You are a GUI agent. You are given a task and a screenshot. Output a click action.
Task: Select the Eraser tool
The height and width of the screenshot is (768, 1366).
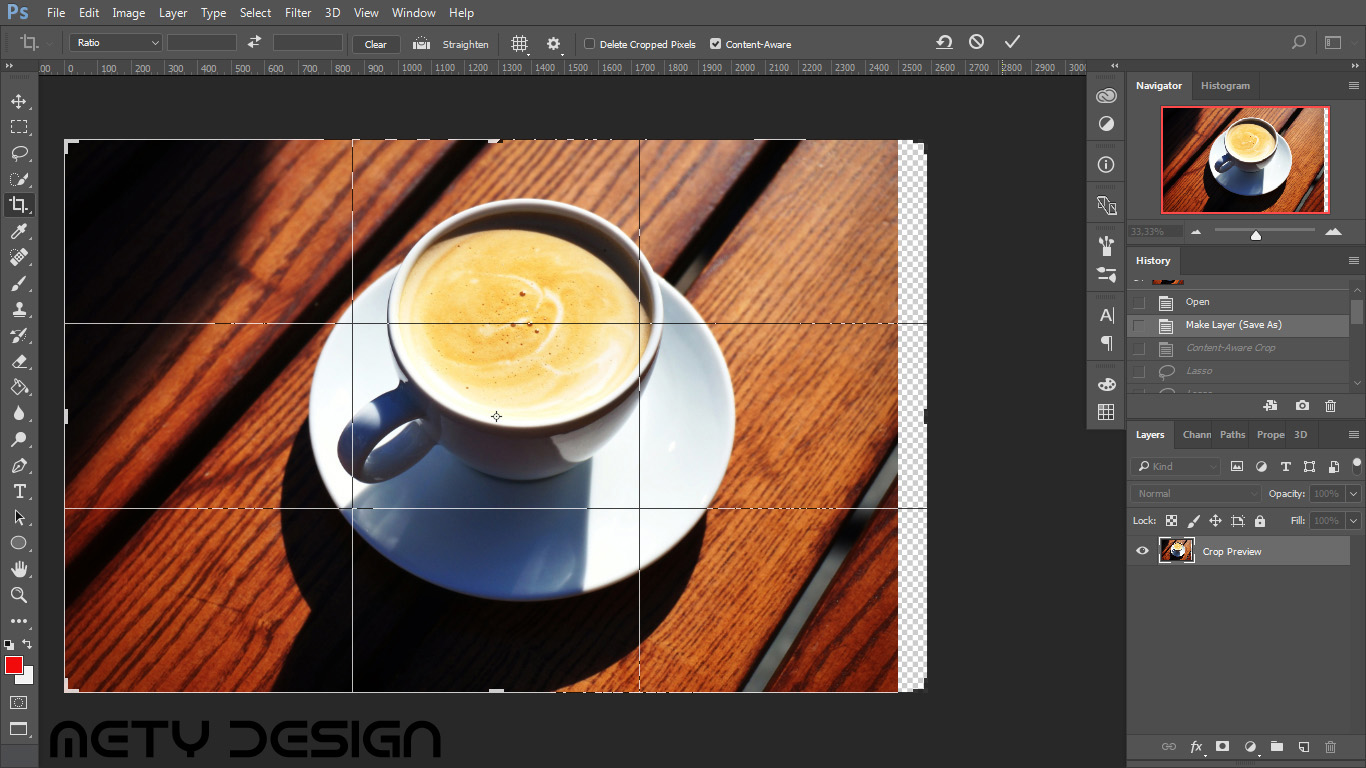click(x=19, y=361)
